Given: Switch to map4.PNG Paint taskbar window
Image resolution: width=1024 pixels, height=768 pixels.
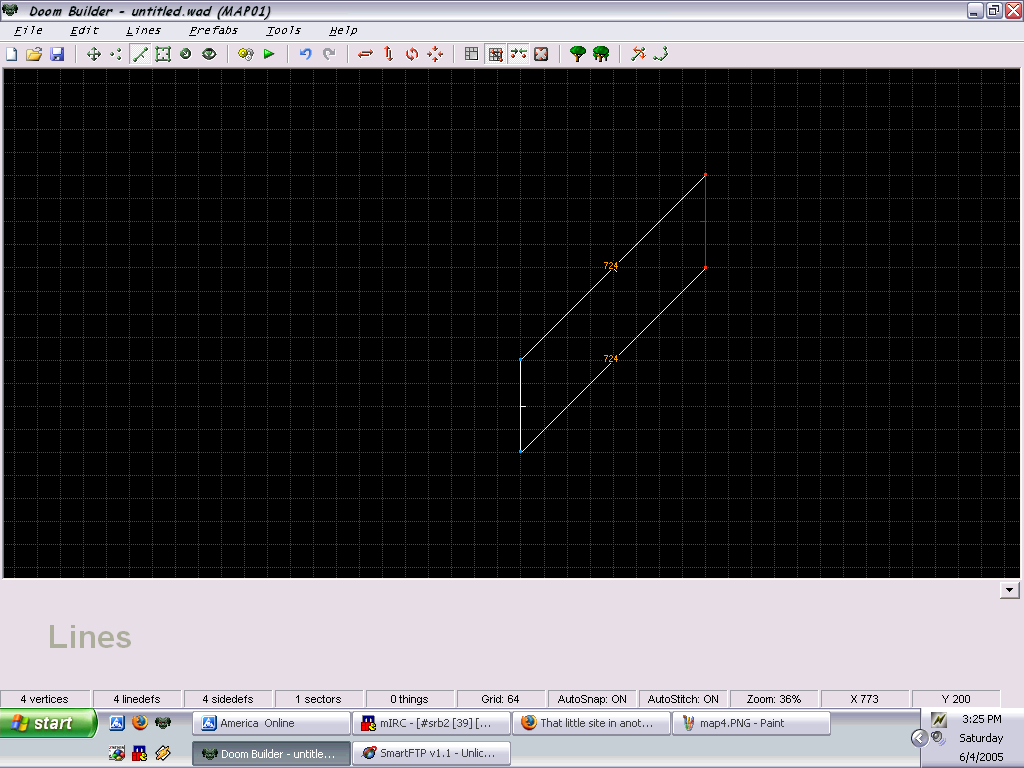Looking at the screenshot, I should [x=751, y=723].
